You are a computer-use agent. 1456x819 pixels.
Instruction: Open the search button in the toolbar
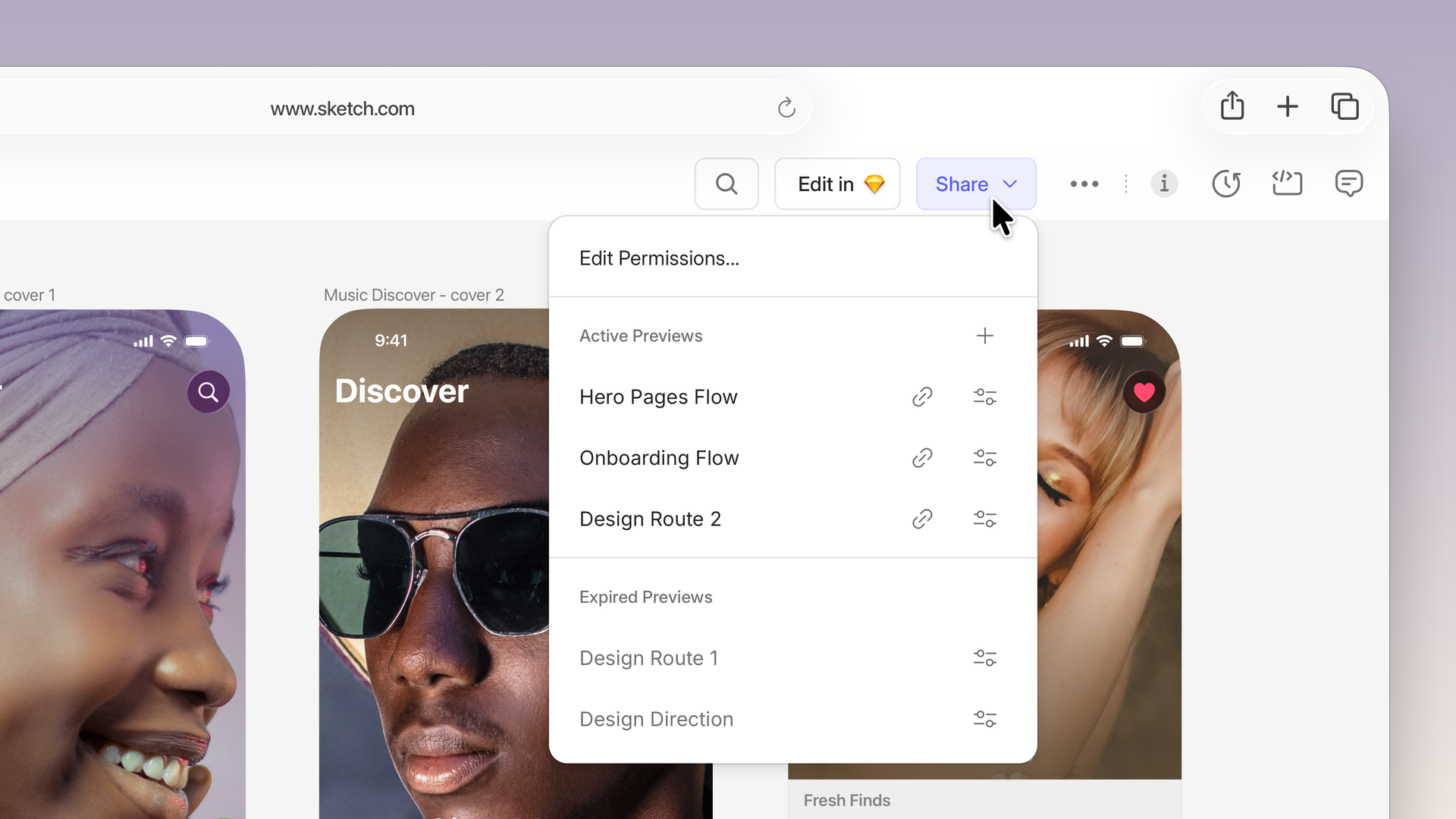[x=726, y=184]
